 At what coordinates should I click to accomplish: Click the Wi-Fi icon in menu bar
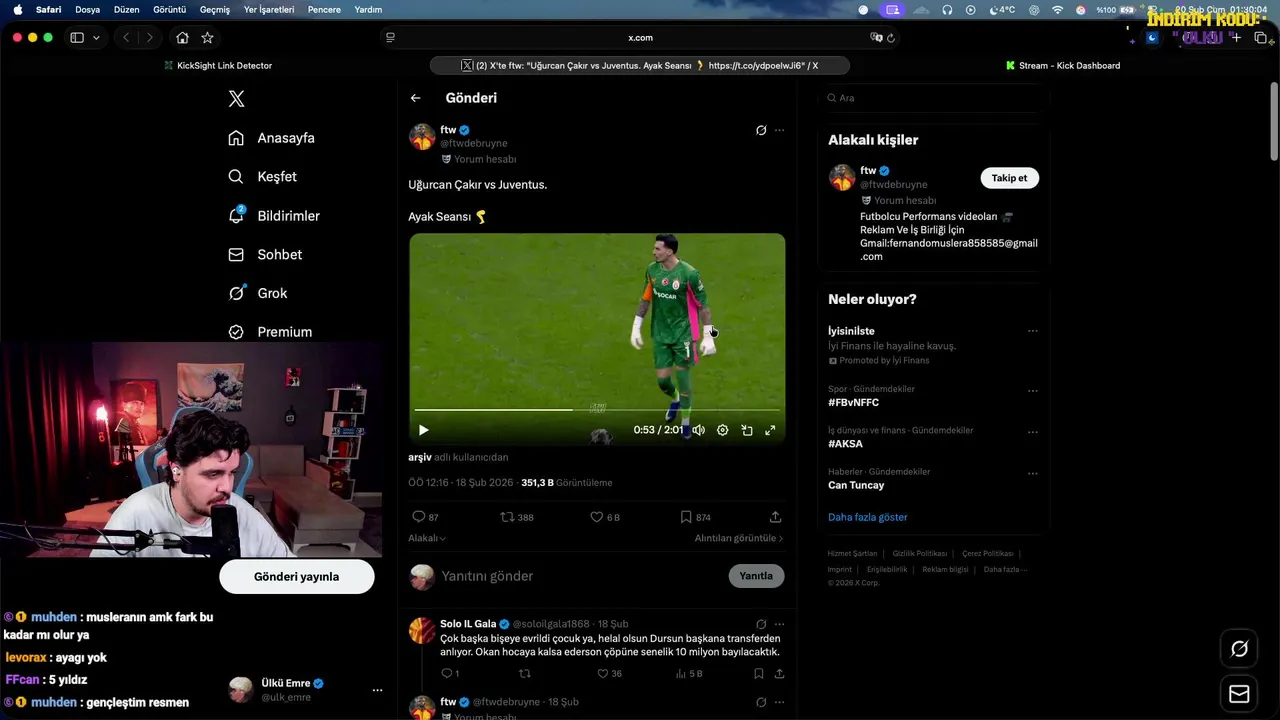[x=1058, y=9]
